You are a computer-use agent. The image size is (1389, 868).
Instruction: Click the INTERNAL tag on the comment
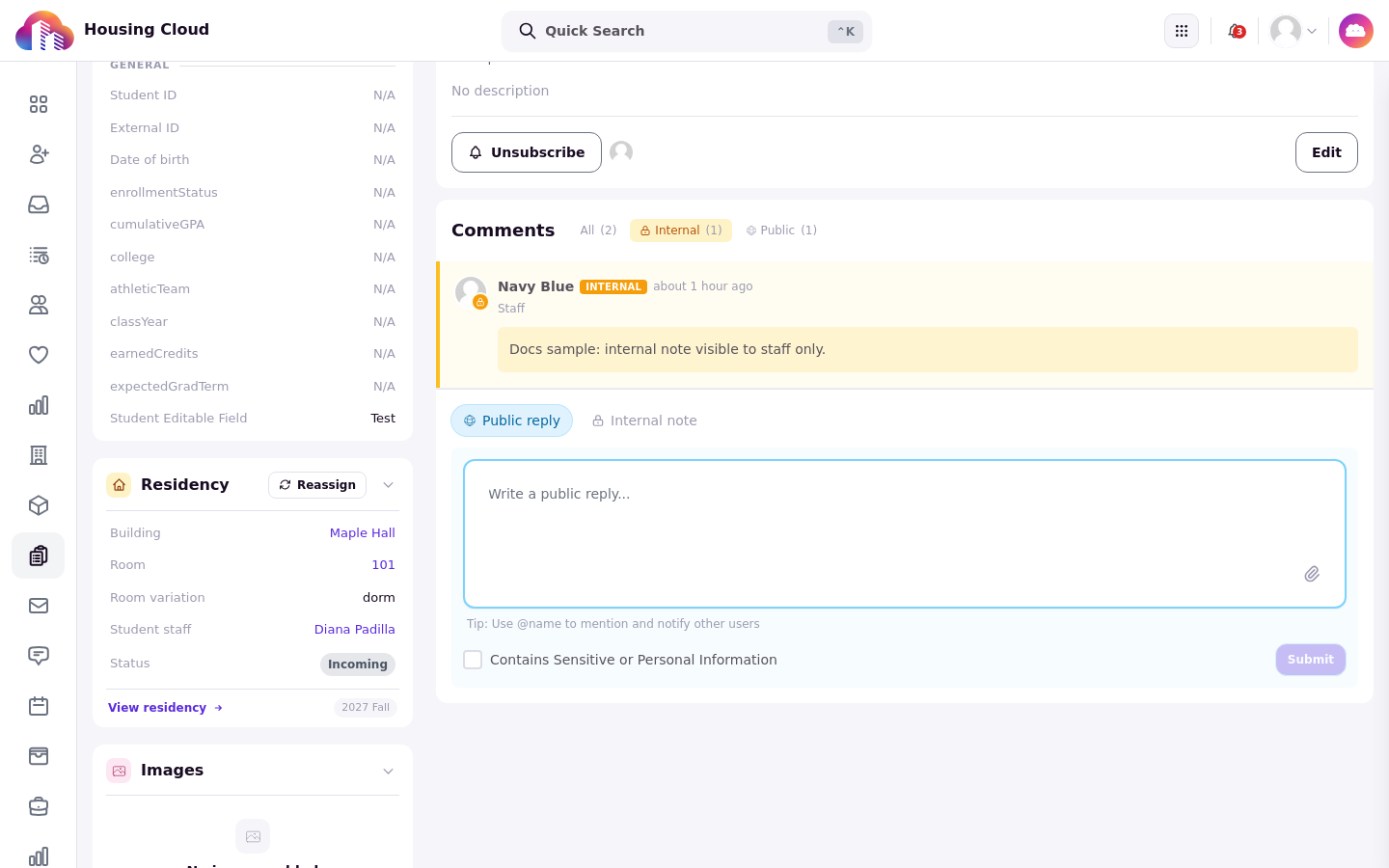point(613,286)
